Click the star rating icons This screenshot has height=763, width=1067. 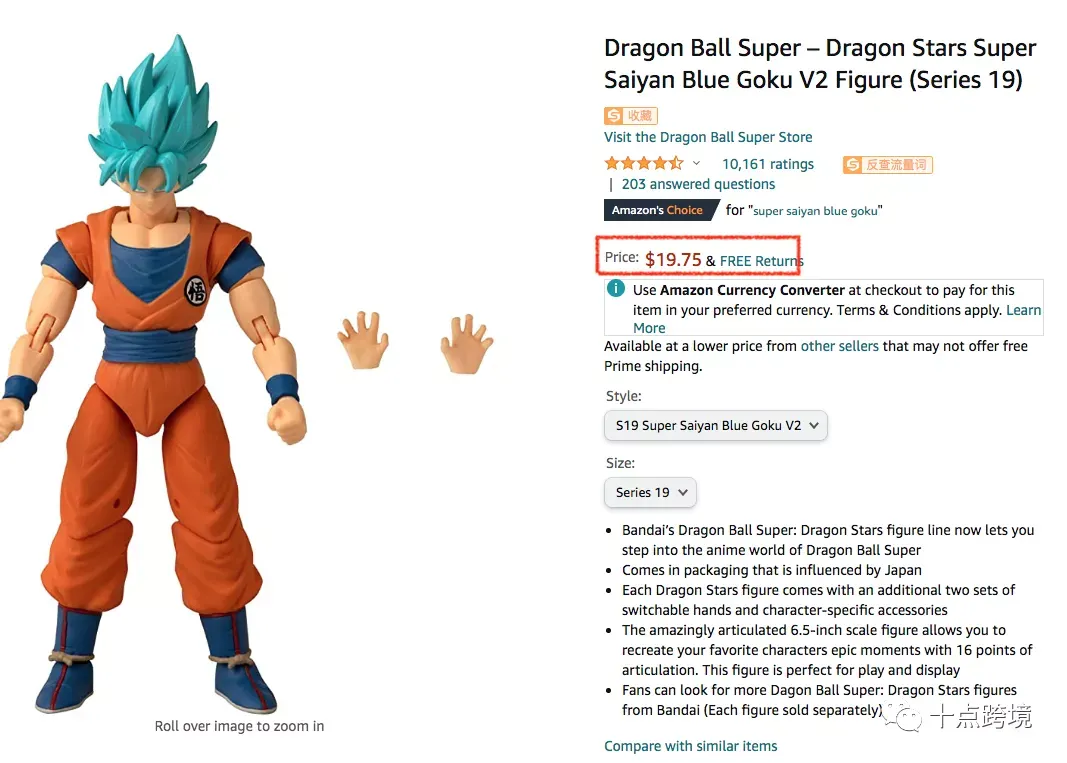[x=644, y=163]
